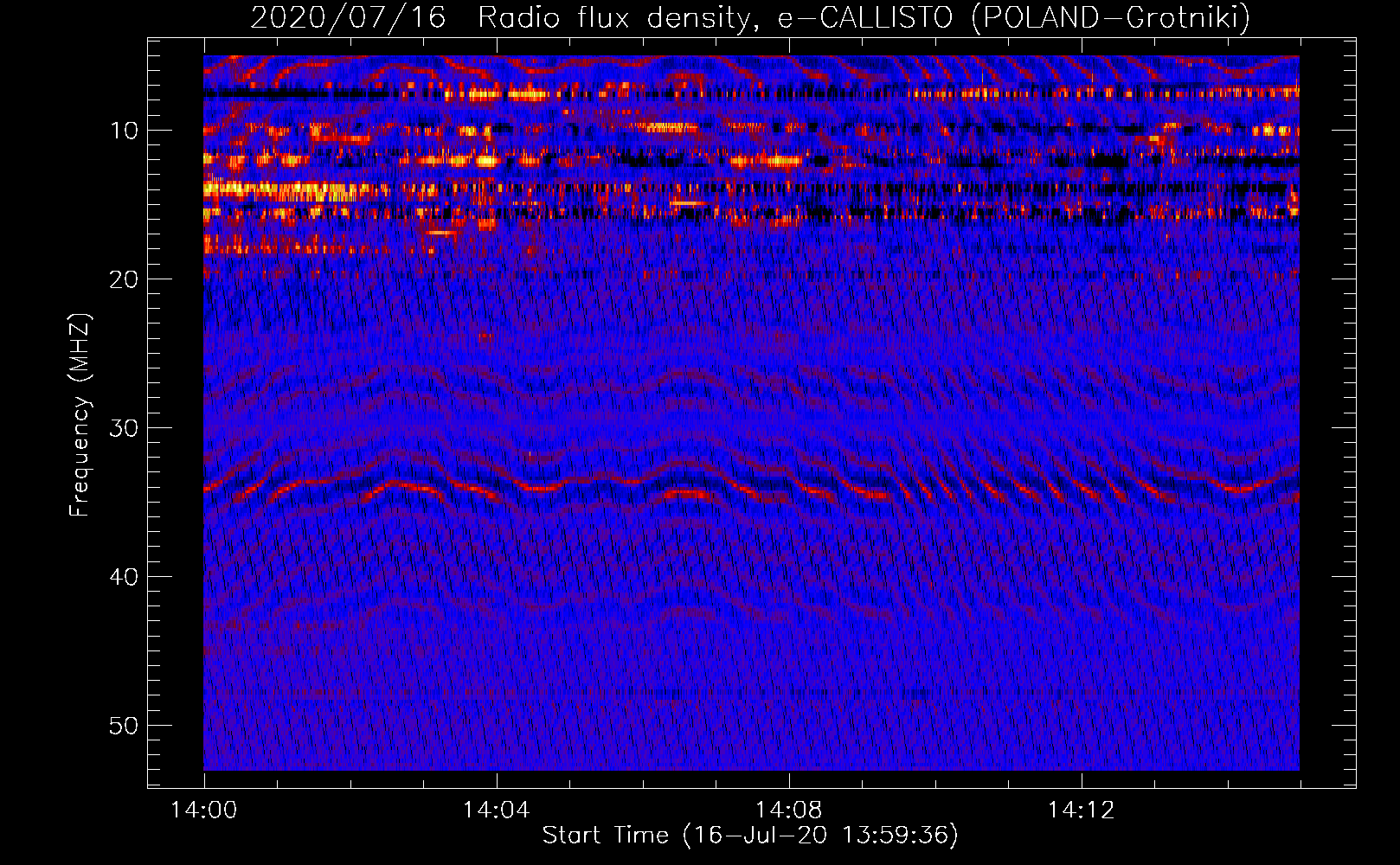
Task: Click the '40' frequency tick label
Action: pyautogui.click(x=125, y=577)
